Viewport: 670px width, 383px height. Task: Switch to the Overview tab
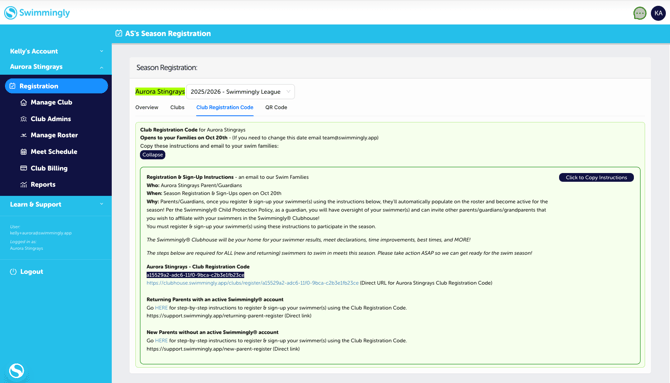147,107
